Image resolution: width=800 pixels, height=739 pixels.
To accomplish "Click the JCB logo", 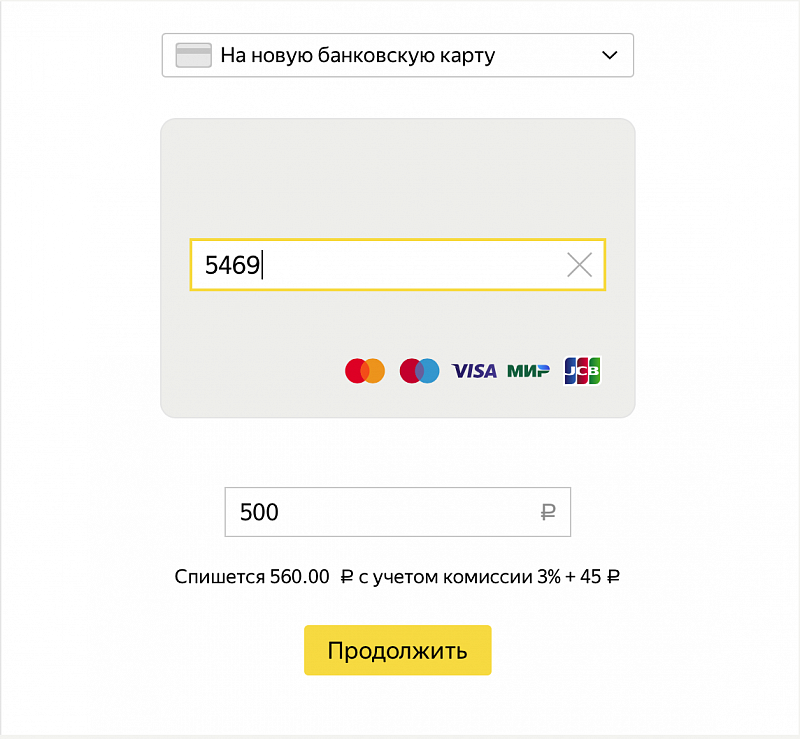I will tap(582, 371).
